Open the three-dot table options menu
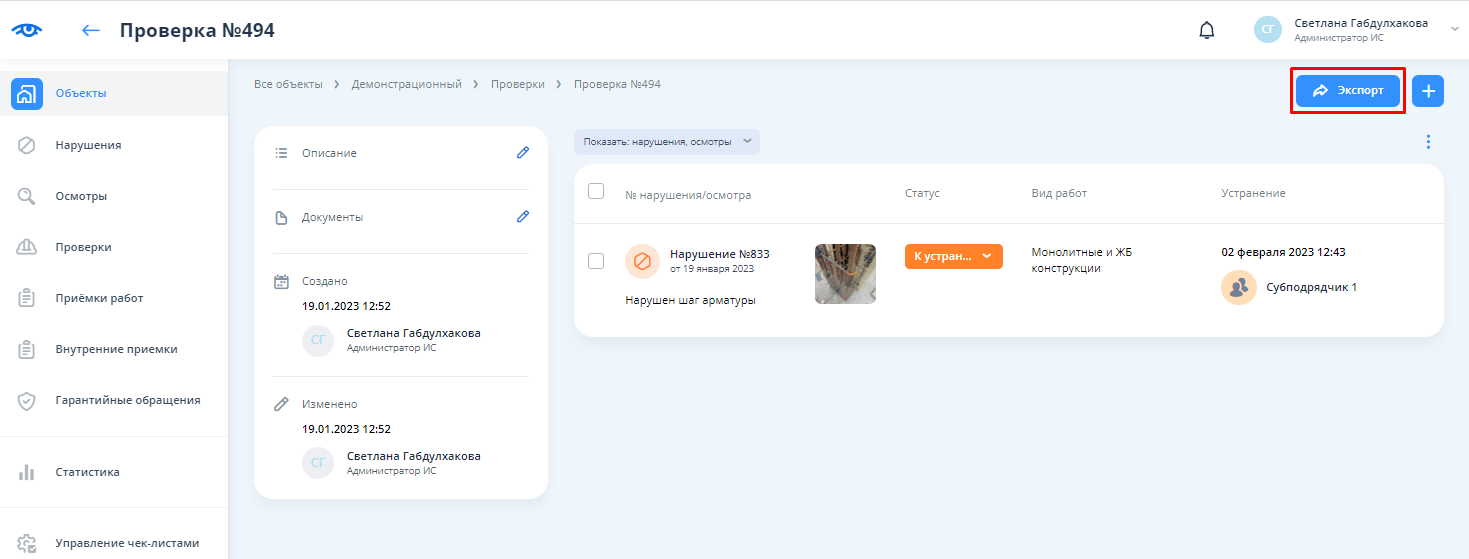Screen dimensions: 1469x559 pos(1428,142)
